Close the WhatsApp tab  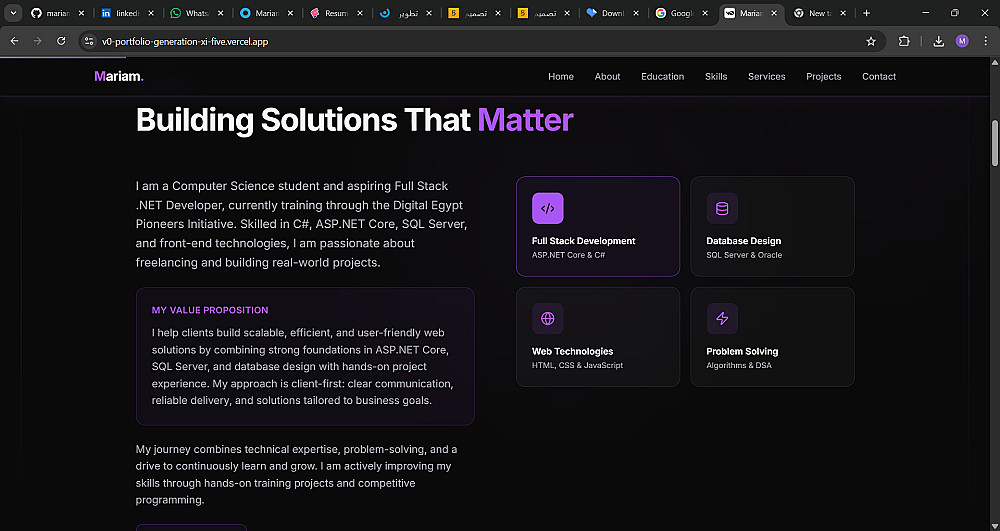point(220,13)
